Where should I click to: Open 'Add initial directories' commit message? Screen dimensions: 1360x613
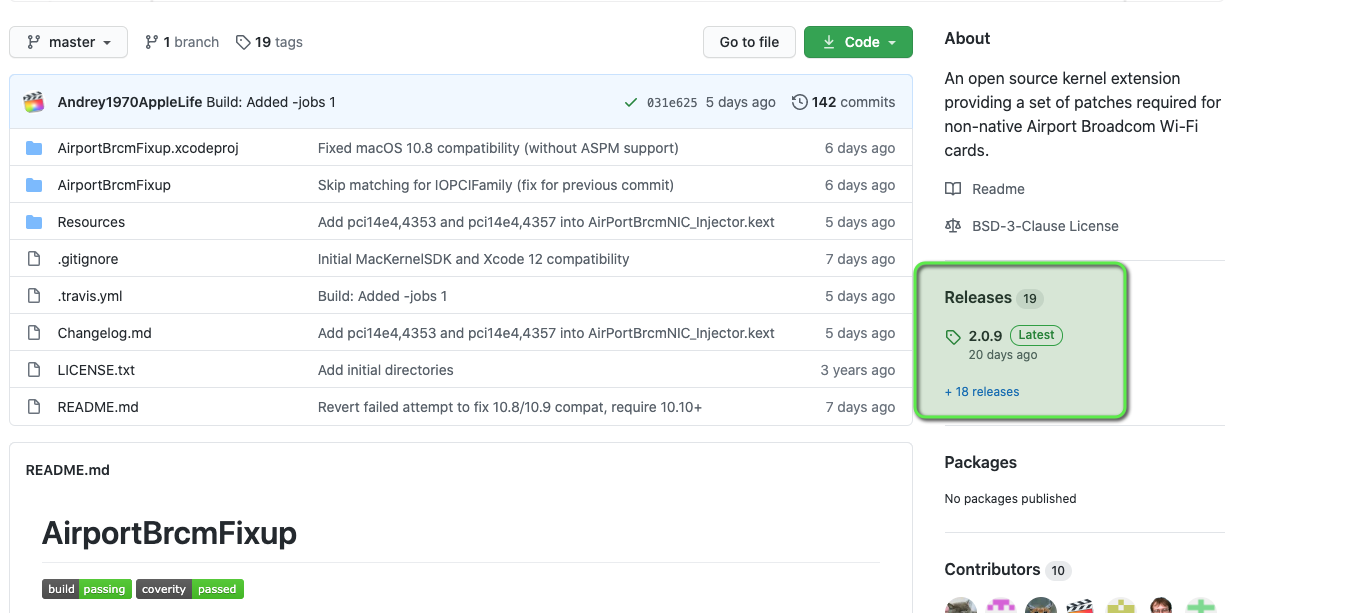click(386, 370)
